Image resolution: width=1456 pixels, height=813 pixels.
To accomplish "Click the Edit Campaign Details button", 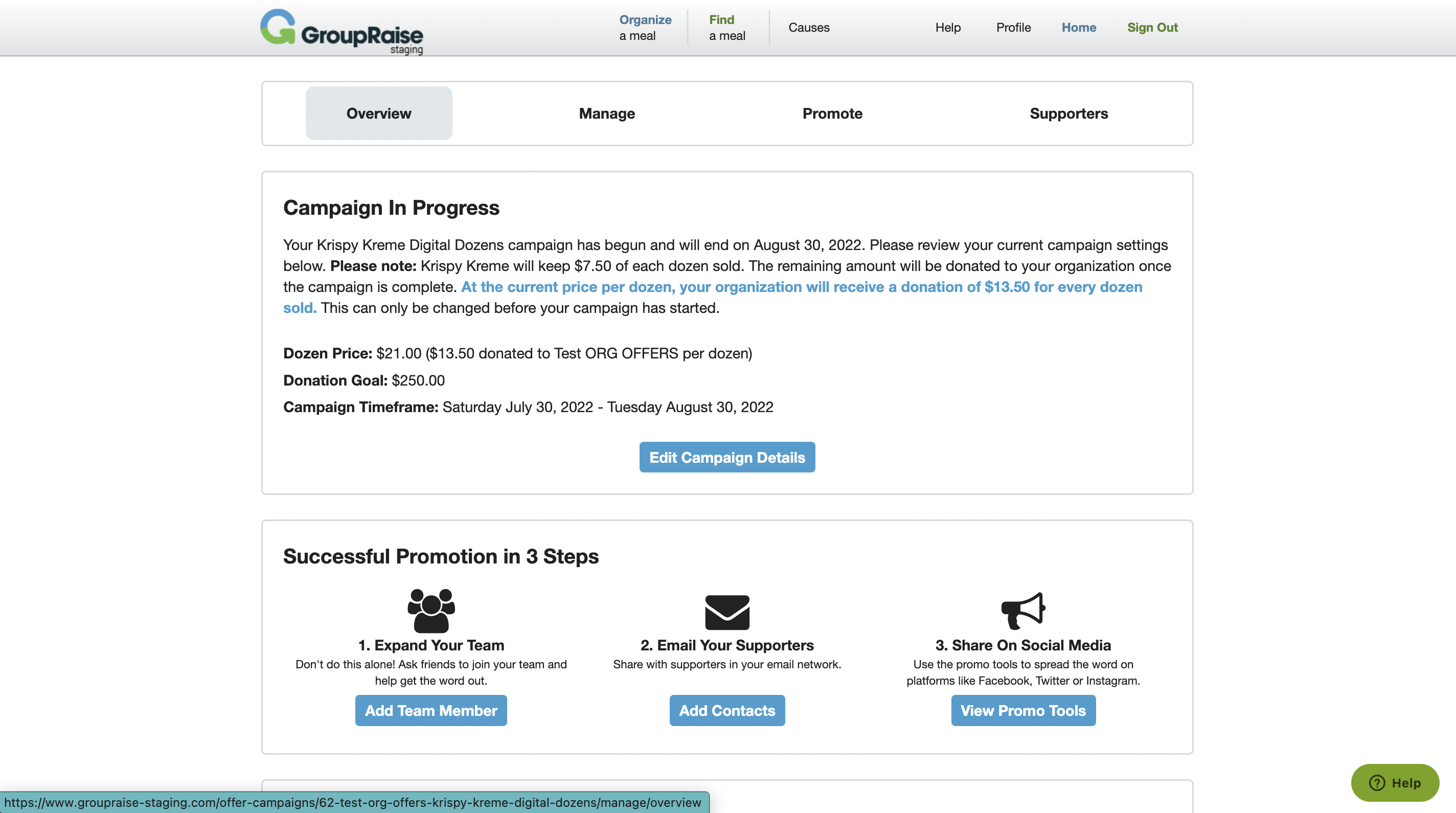I will coord(727,457).
